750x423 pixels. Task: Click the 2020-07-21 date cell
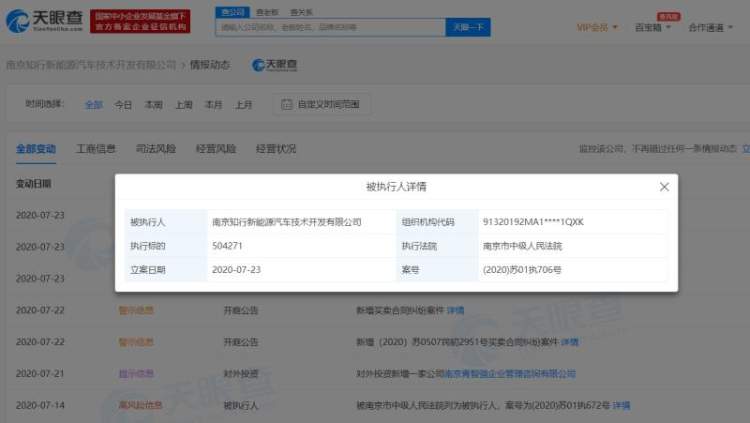(40, 374)
